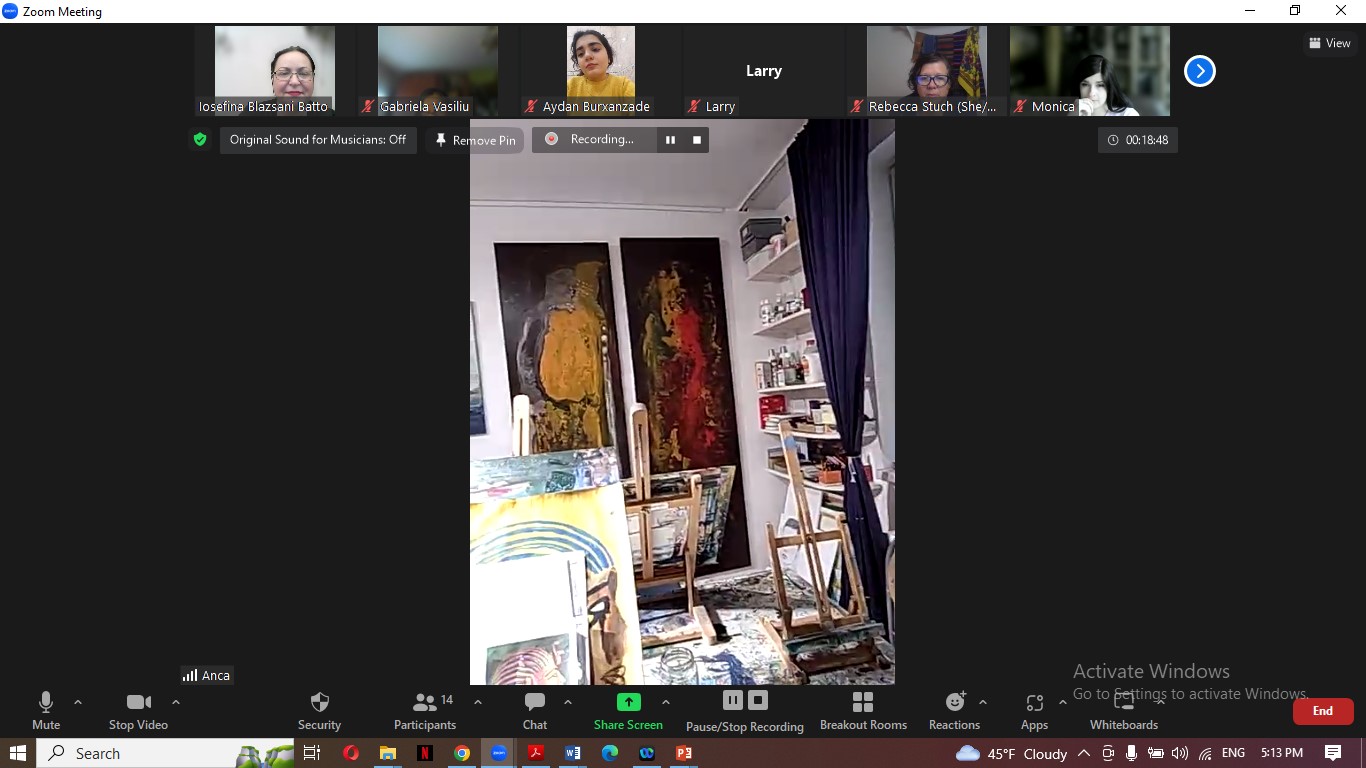1366x768 pixels.
Task: Open Google Chrome from the taskbar
Action: 462,753
